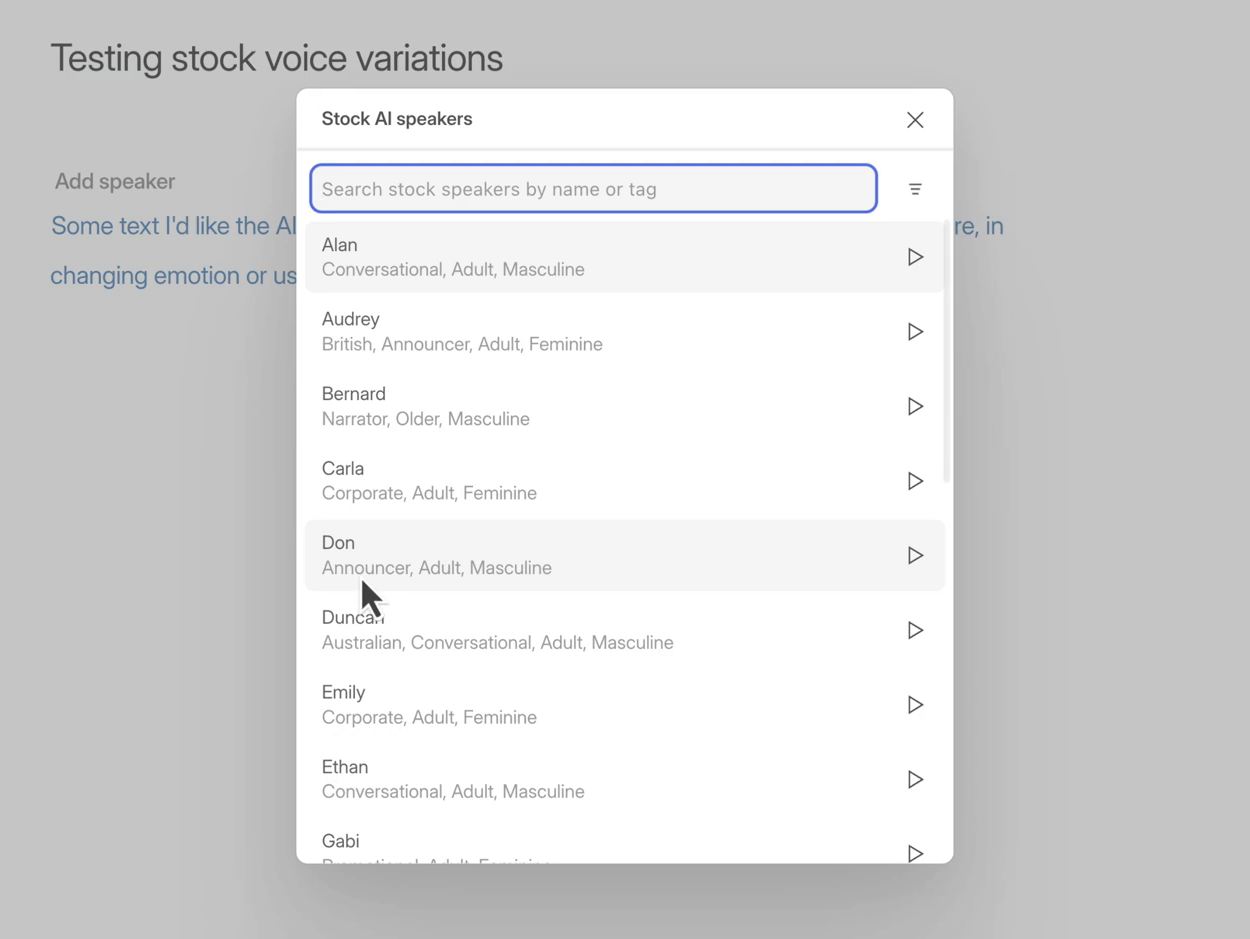
Task: Open the speaker filter options
Action: click(915, 189)
